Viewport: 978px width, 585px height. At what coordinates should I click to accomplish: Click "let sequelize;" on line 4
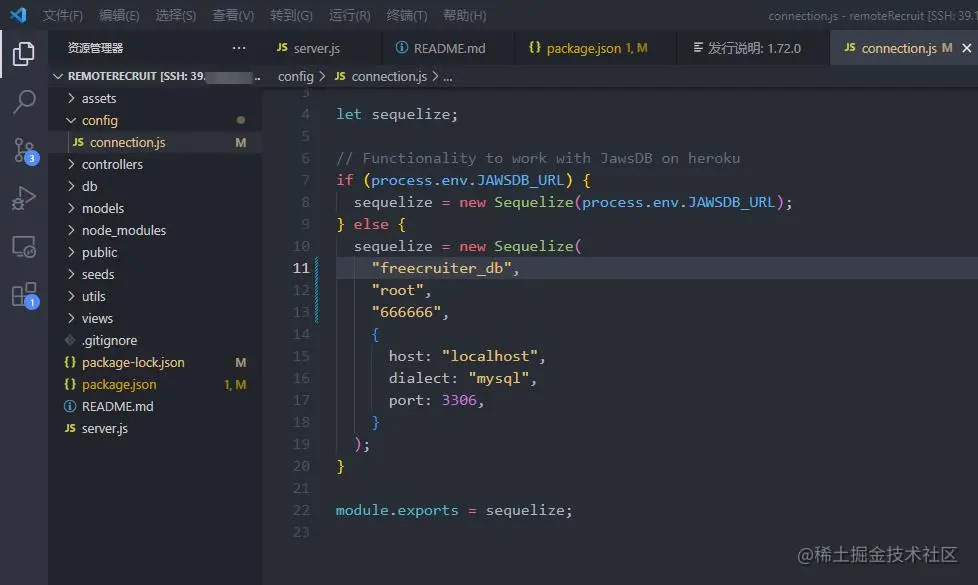397,114
